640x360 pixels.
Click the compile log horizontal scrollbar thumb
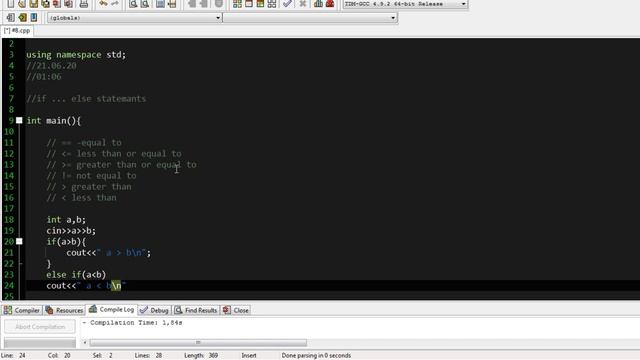[198, 342]
